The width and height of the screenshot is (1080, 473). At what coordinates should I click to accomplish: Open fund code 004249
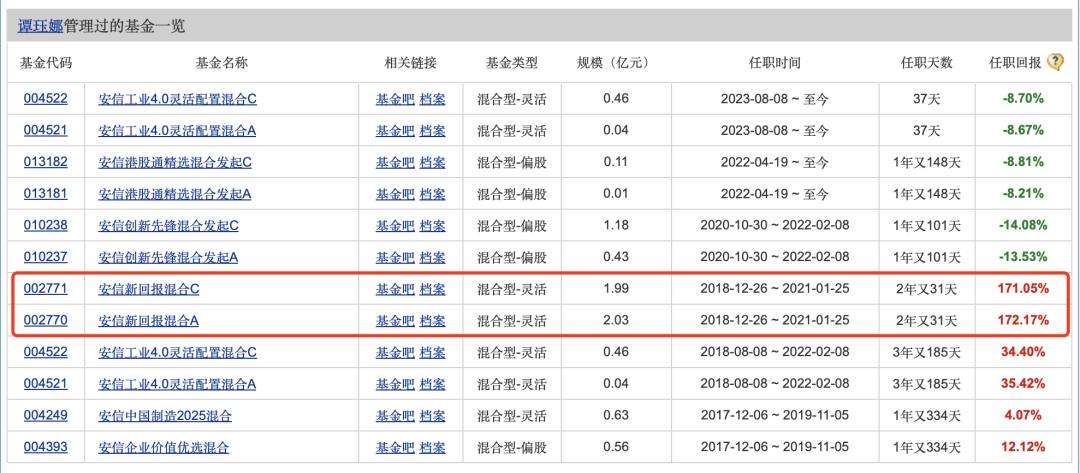(x=45, y=415)
